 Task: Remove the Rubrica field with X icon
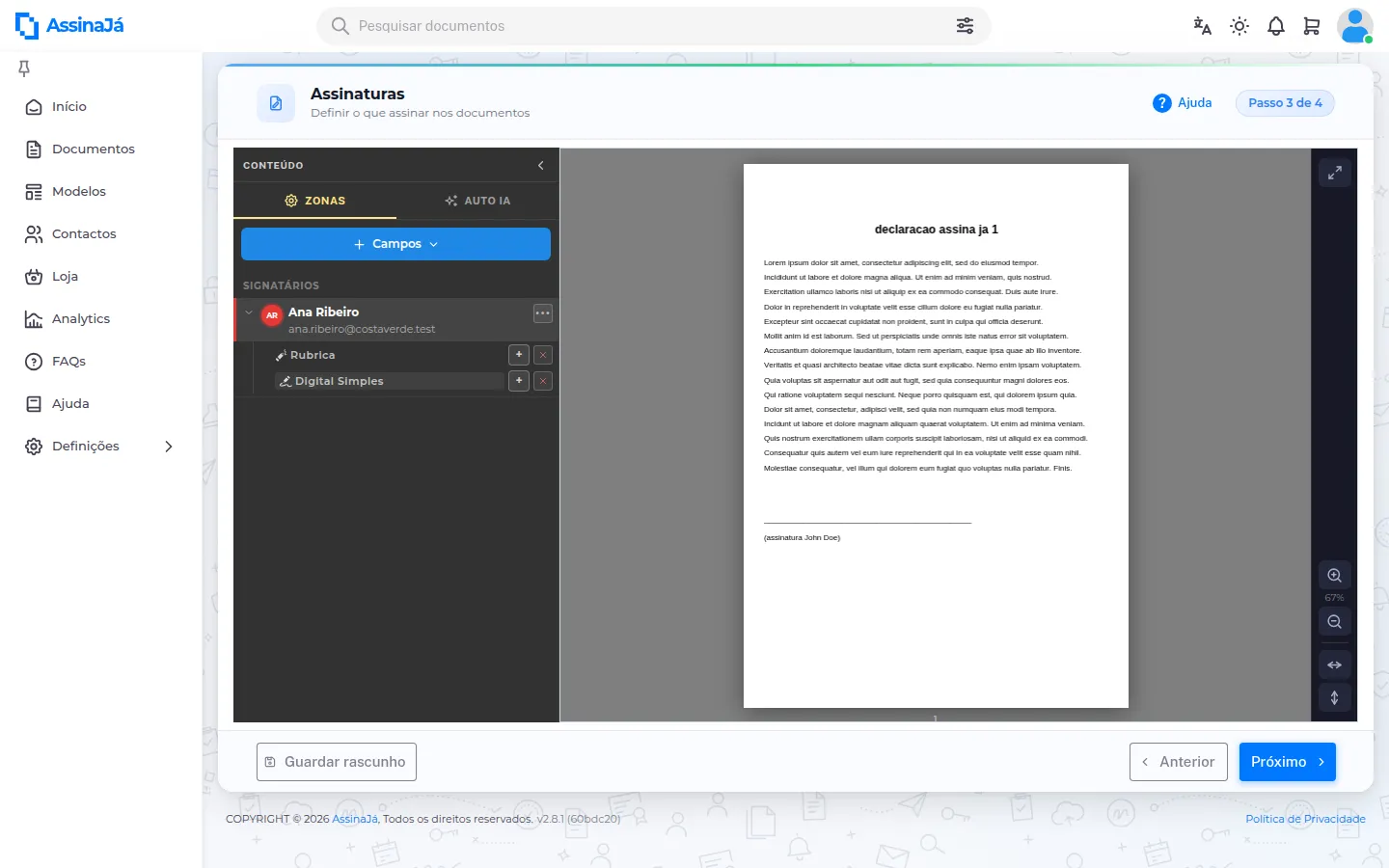tap(543, 355)
